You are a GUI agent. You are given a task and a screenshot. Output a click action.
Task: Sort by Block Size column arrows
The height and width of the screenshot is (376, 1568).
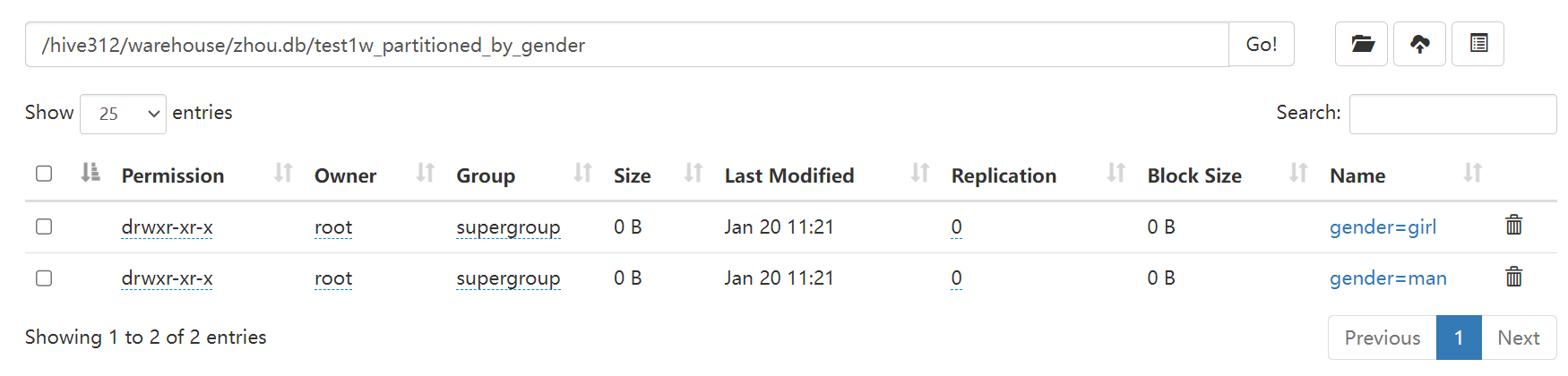1298,172
